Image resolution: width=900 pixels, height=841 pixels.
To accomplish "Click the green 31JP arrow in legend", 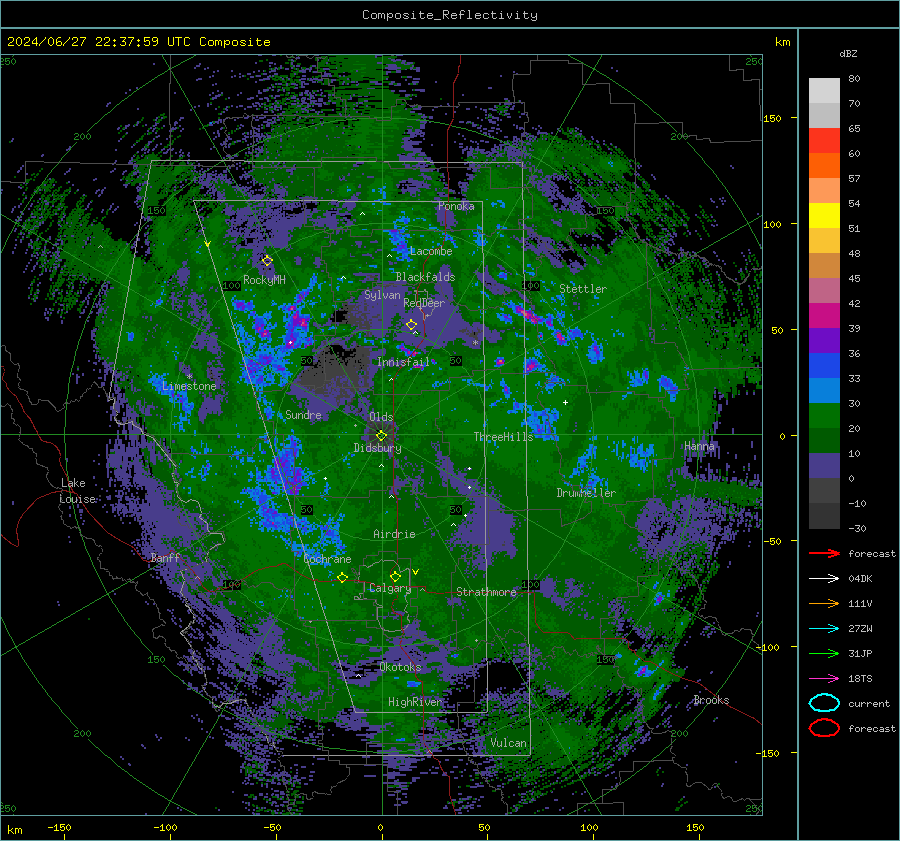I will [x=824, y=653].
